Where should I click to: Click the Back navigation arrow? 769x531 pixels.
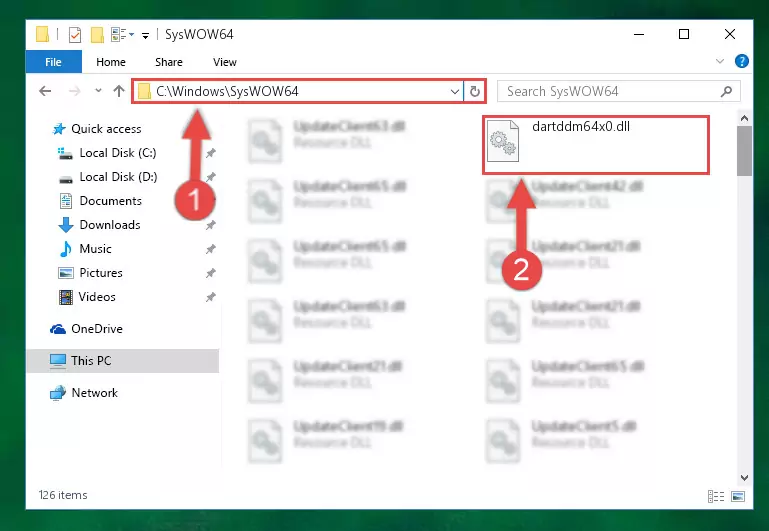pos(45,91)
